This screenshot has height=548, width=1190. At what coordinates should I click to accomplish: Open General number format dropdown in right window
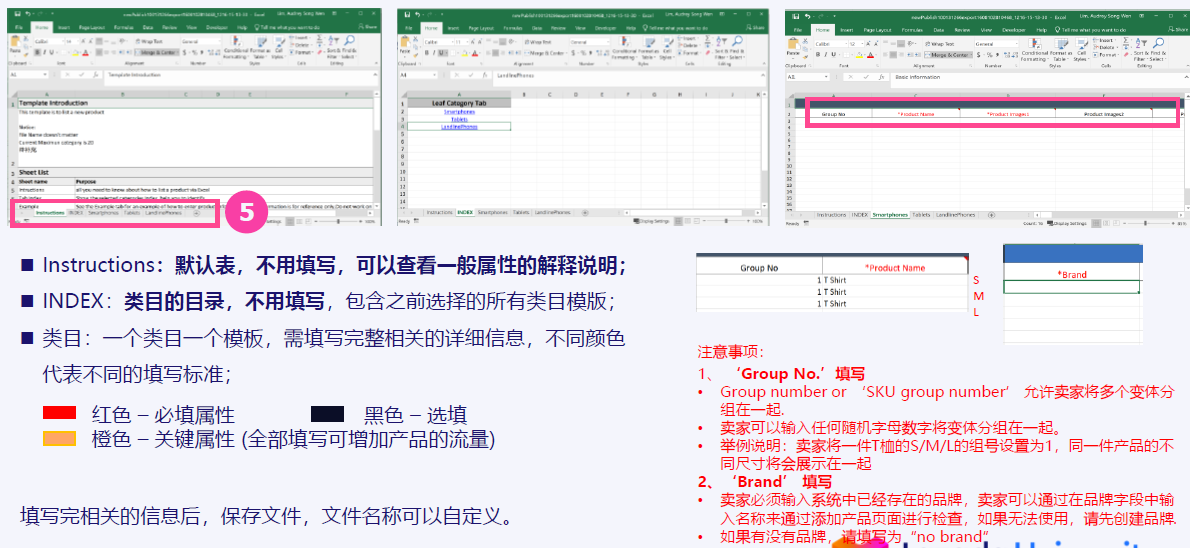(x=1016, y=44)
